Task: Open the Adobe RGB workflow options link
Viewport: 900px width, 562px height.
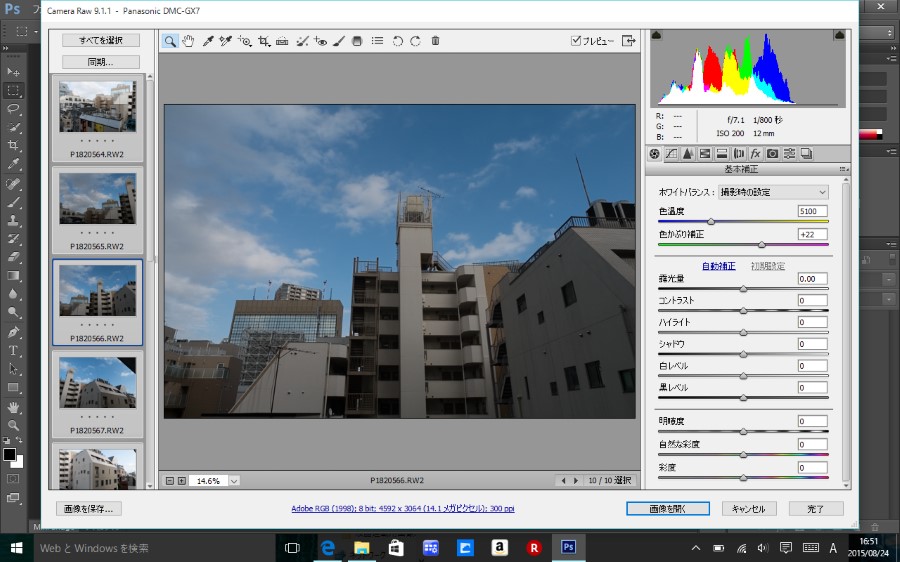Action: pyautogui.click(x=403, y=508)
